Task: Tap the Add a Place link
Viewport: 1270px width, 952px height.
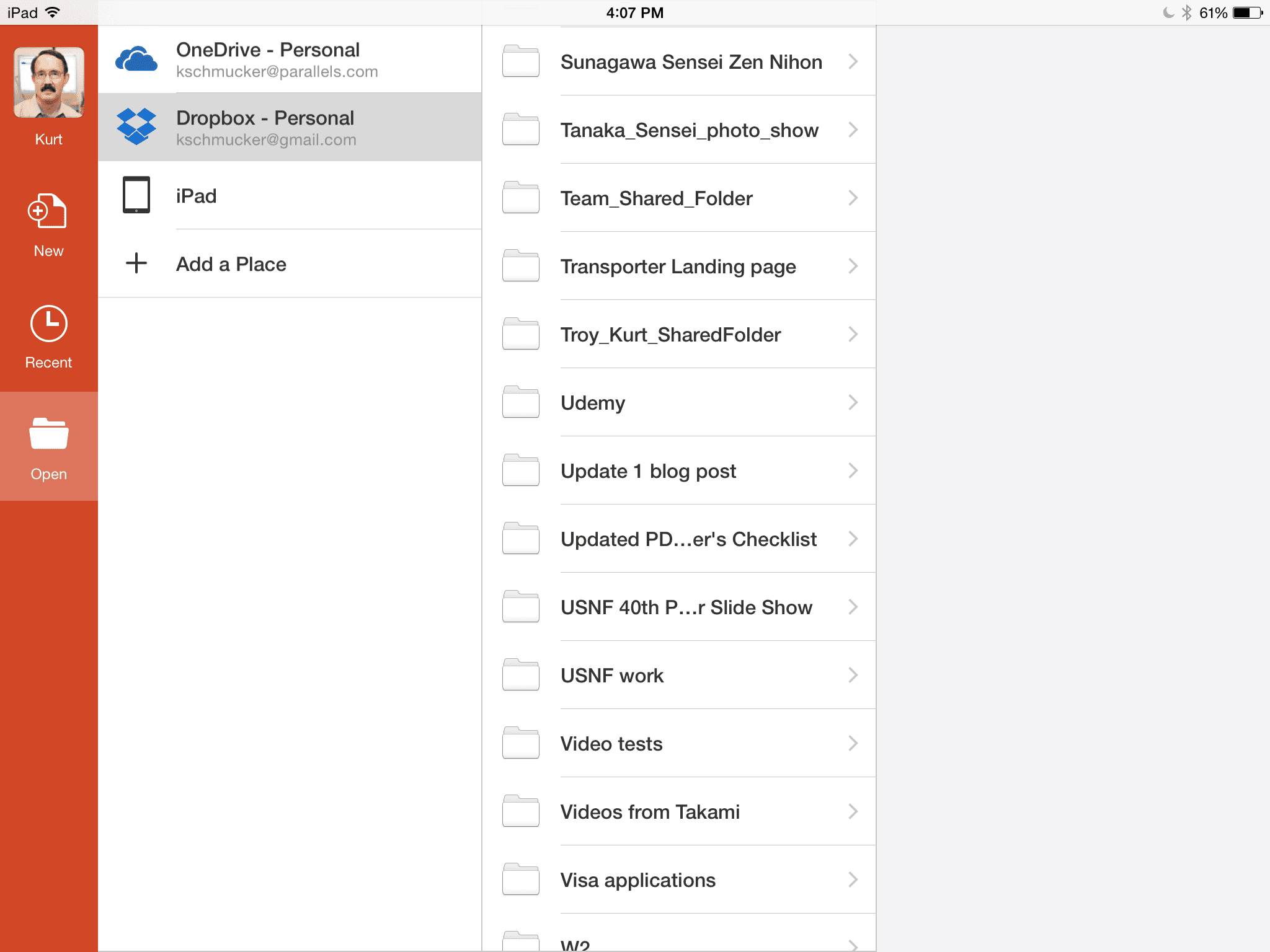Action: (231, 264)
